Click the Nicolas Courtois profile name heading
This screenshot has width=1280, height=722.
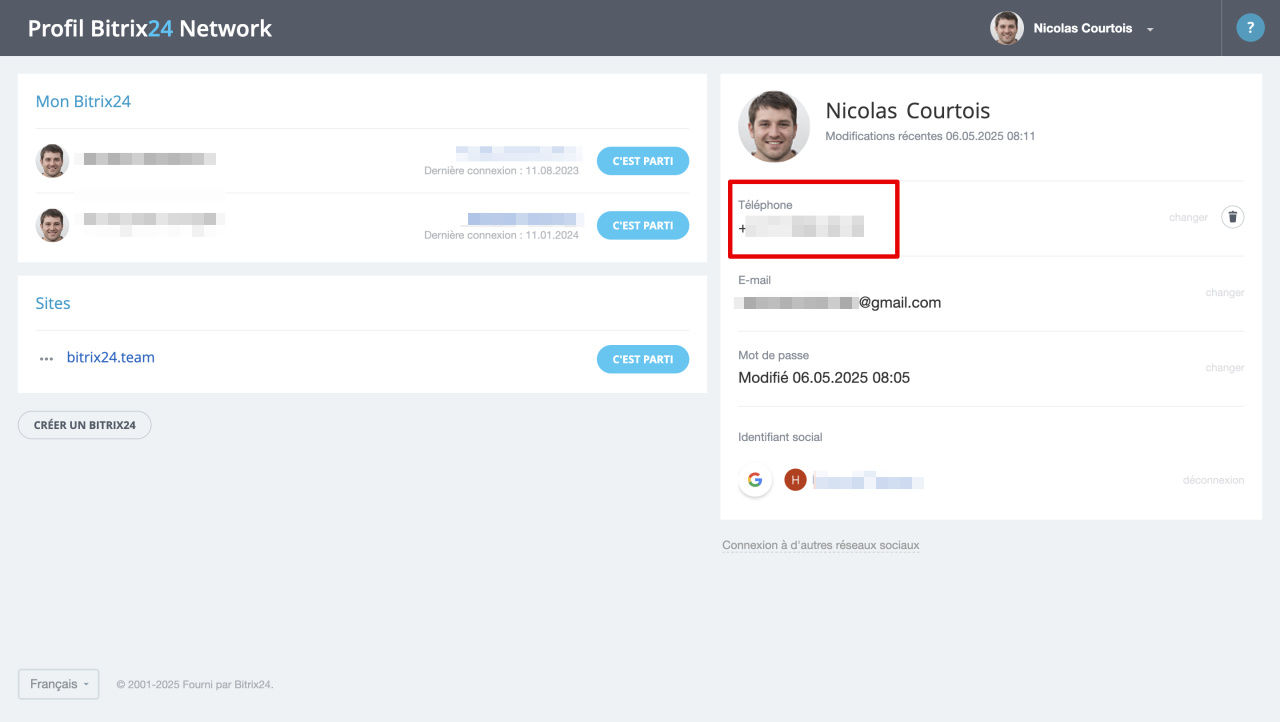click(x=908, y=111)
